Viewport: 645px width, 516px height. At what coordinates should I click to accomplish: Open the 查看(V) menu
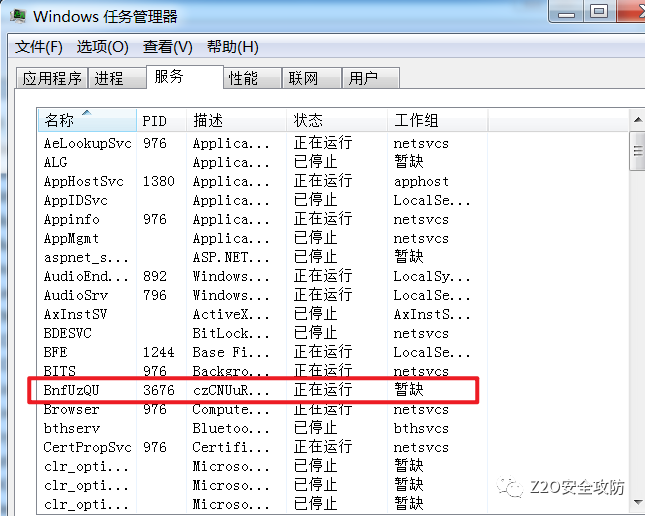click(168, 47)
